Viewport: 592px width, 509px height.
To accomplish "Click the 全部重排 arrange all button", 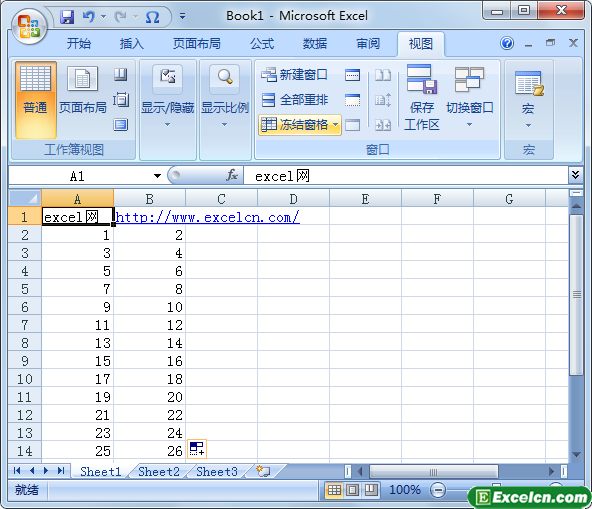I will [x=295, y=100].
